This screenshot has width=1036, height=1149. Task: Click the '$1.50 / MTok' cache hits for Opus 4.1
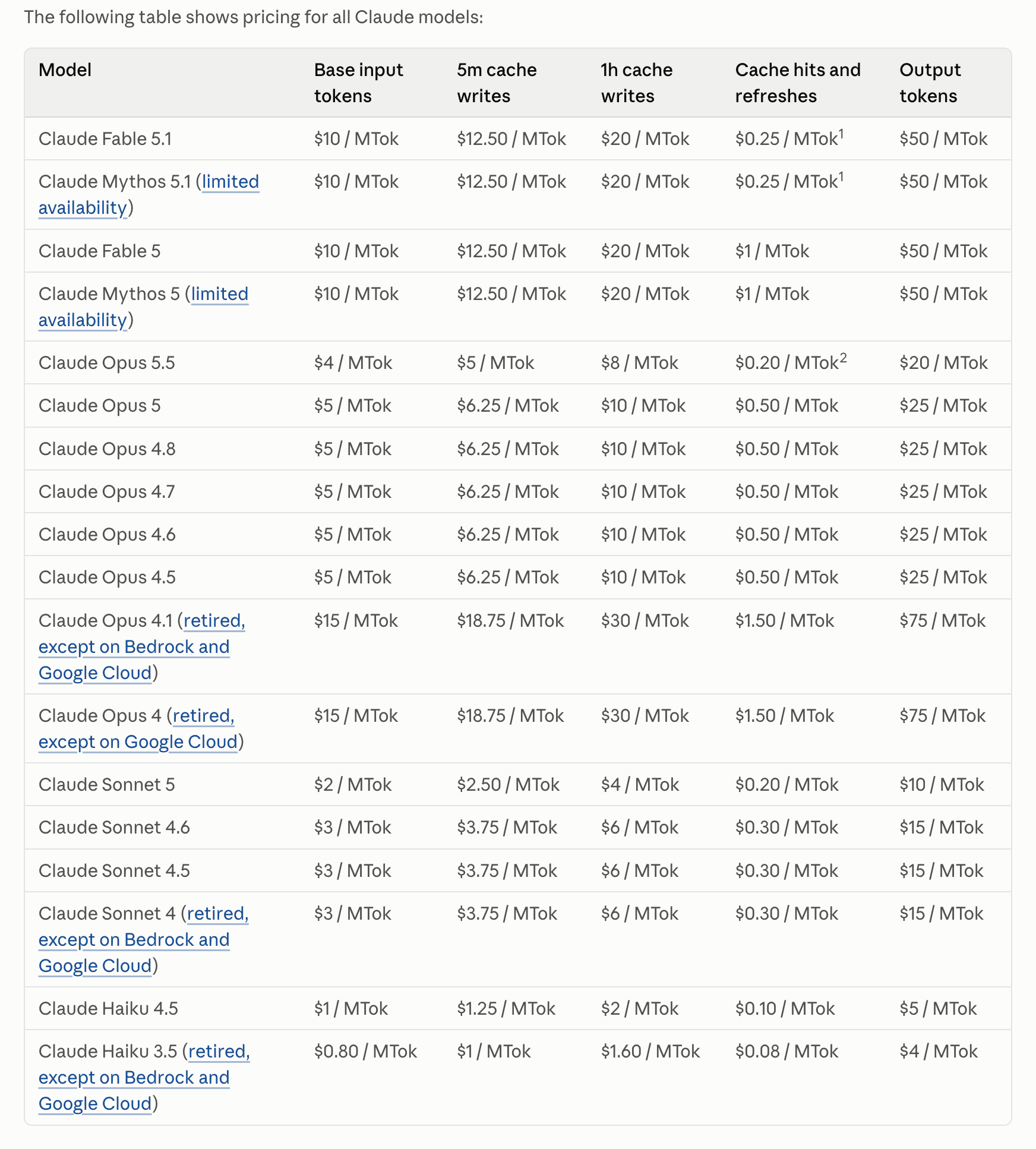(785, 621)
